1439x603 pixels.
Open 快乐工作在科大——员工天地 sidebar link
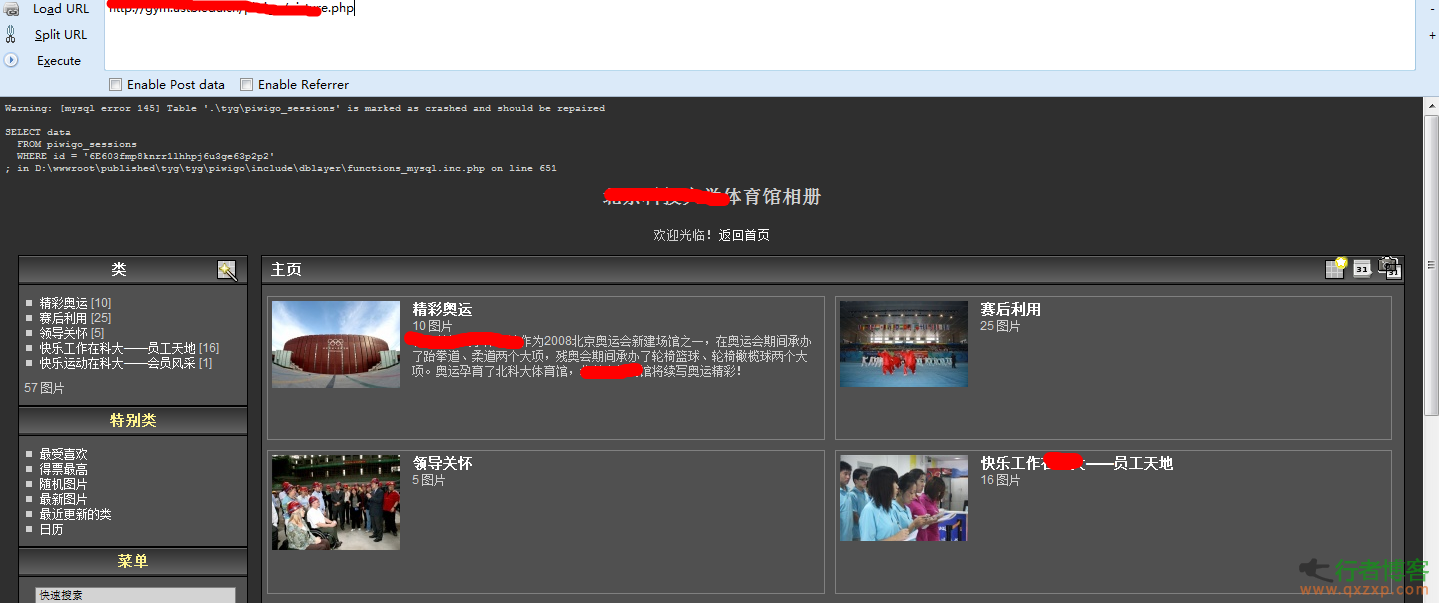click(x=118, y=348)
